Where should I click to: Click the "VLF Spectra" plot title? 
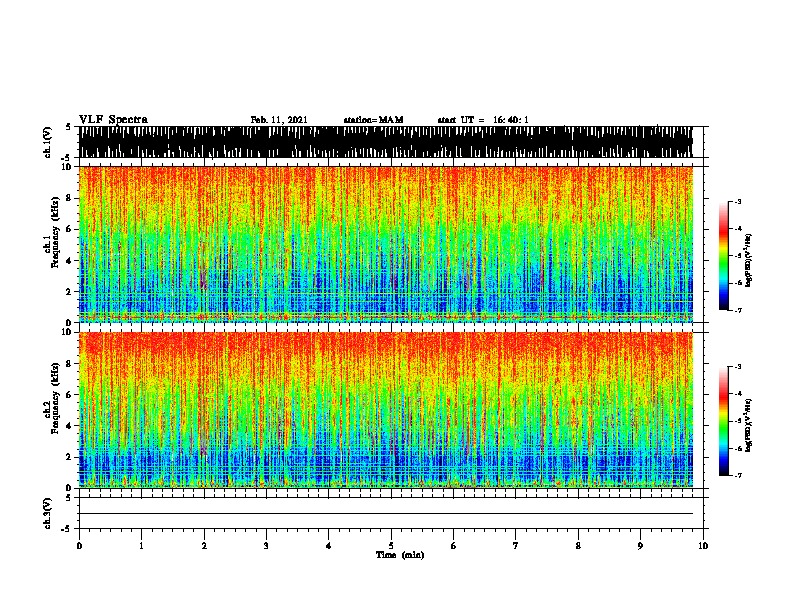113,120
